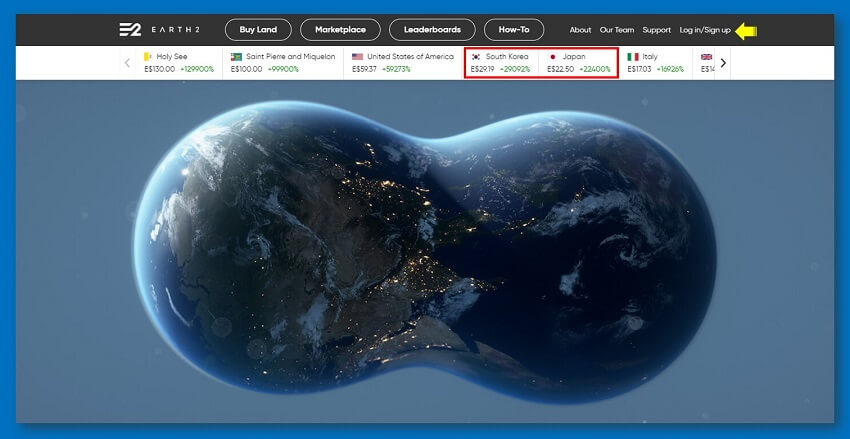Select the Holy See country name
The image size is (850, 439).
coord(172,56)
